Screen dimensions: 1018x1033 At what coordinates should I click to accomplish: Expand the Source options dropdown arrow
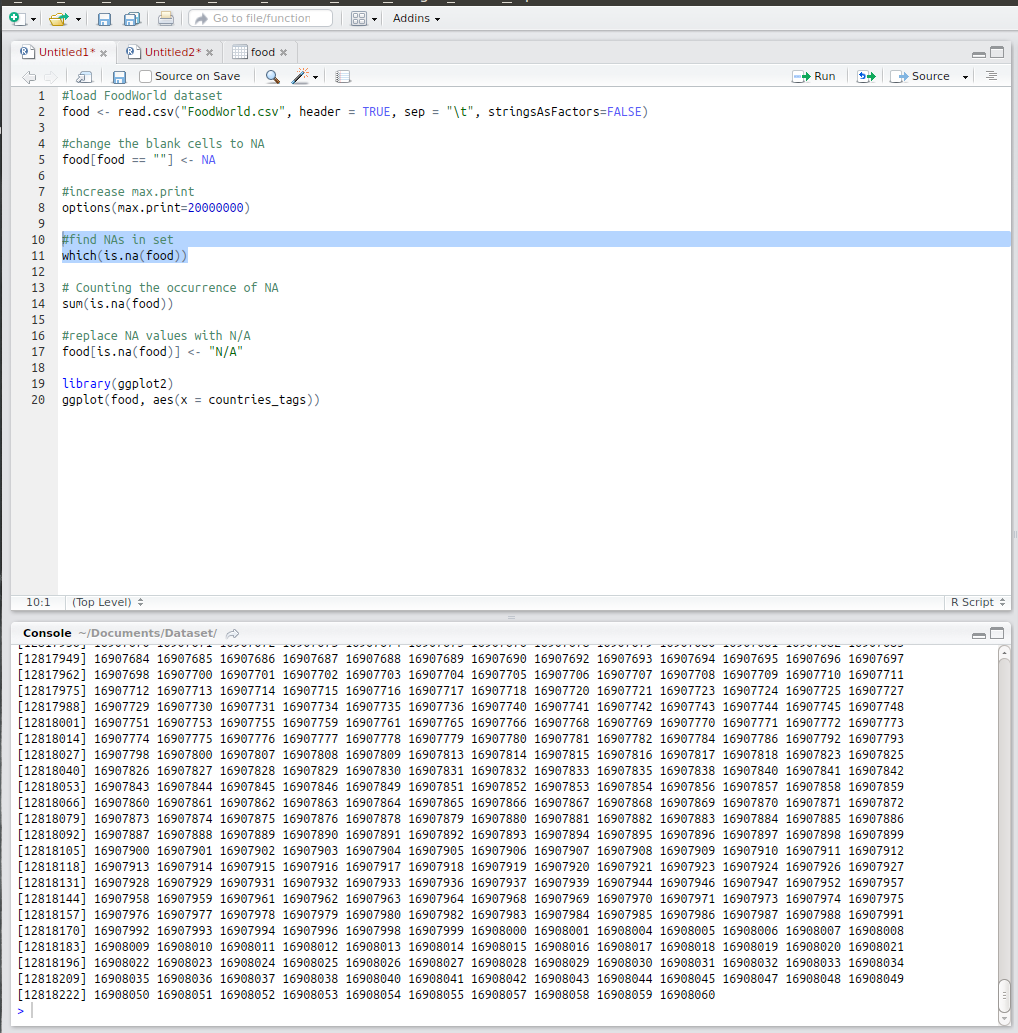[x=965, y=77]
